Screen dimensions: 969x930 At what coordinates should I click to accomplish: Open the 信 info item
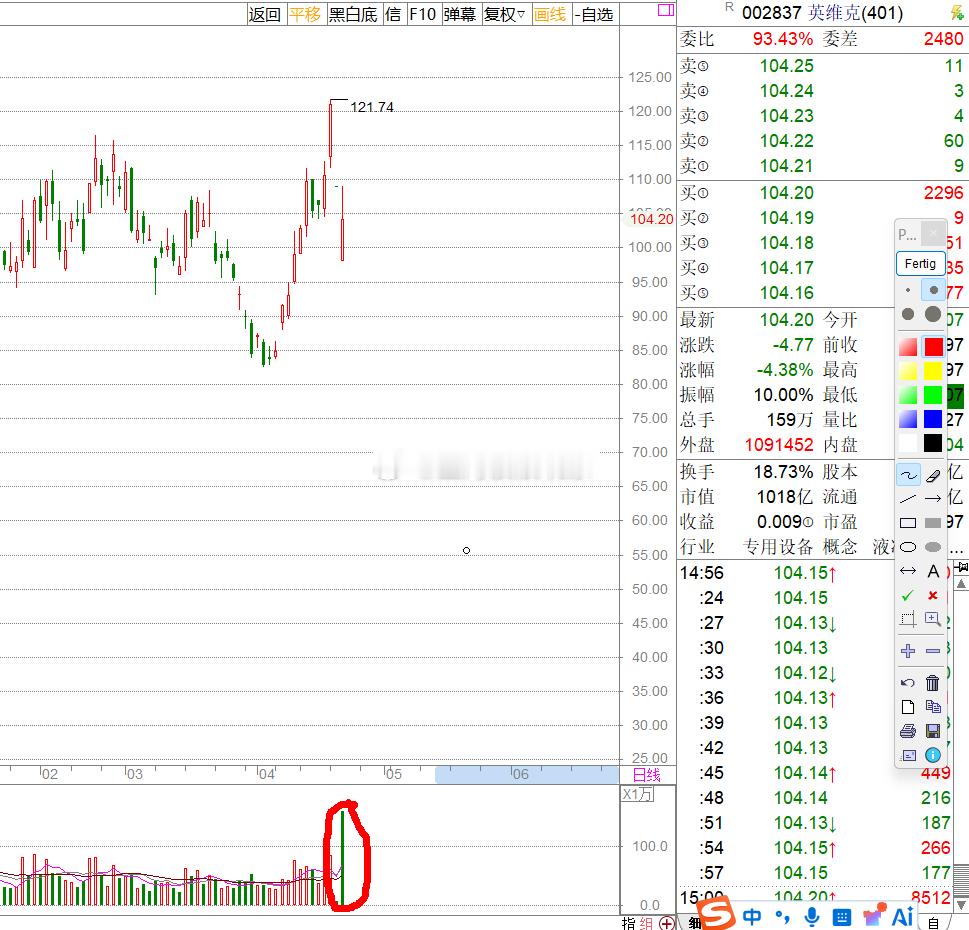click(x=393, y=14)
